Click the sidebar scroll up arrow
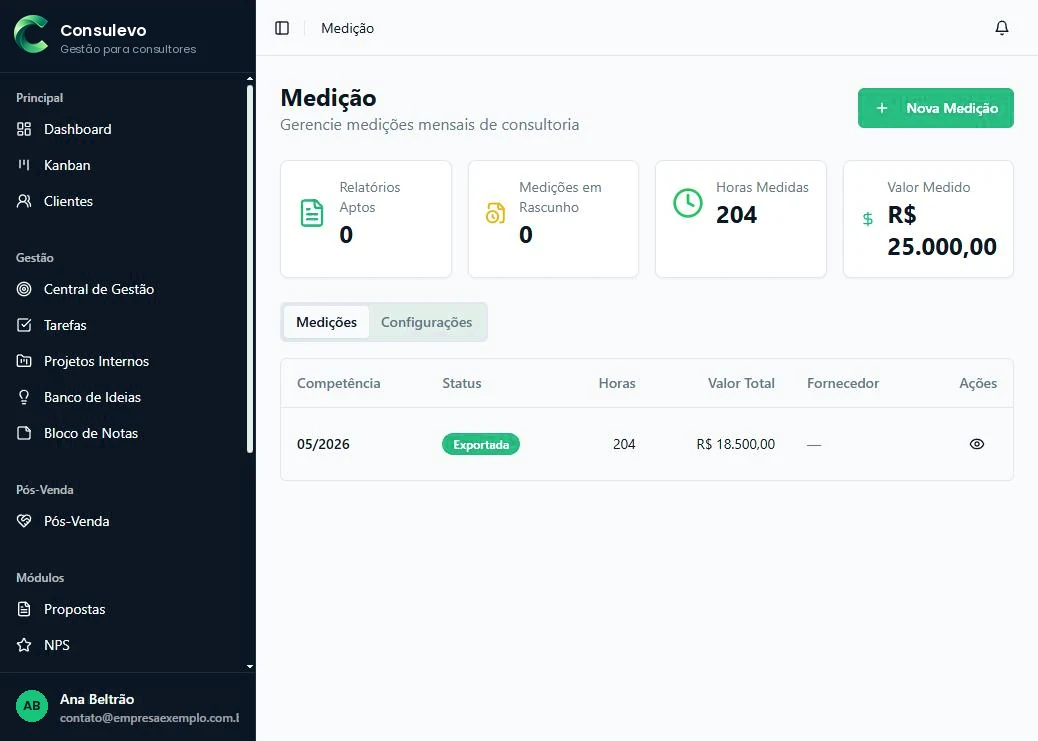Viewport: 1038px width, 741px height. click(x=250, y=79)
